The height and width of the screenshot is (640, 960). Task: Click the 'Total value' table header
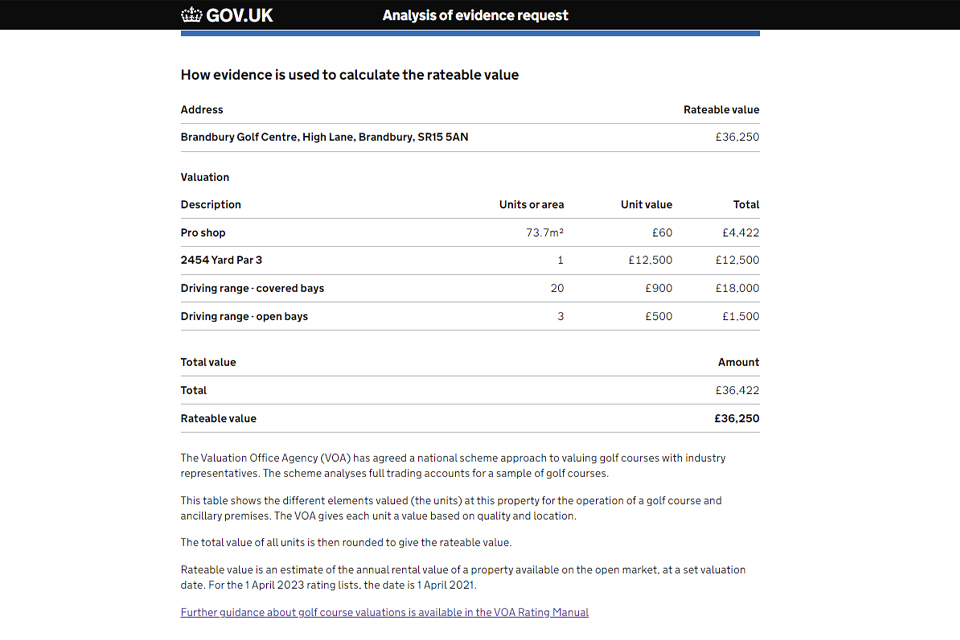[208, 362]
